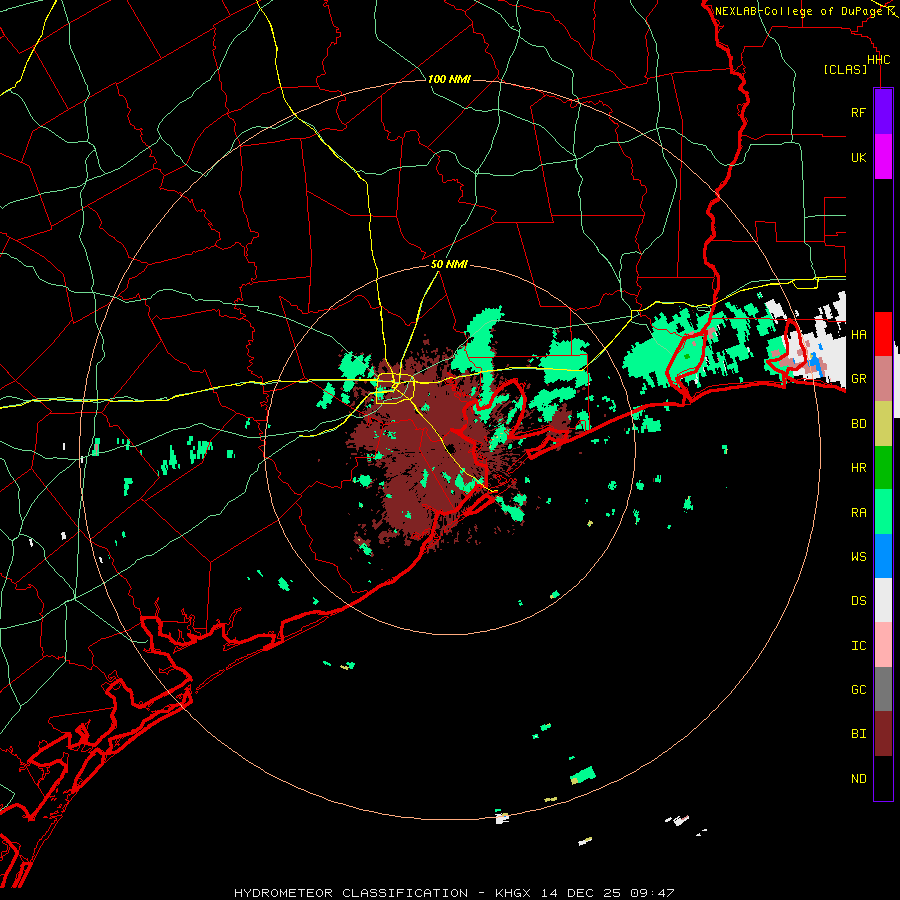Click the white DS legend color swatch
The width and height of the screenshot is (900, 900).
pyautogui.click(x=883, y=600)
